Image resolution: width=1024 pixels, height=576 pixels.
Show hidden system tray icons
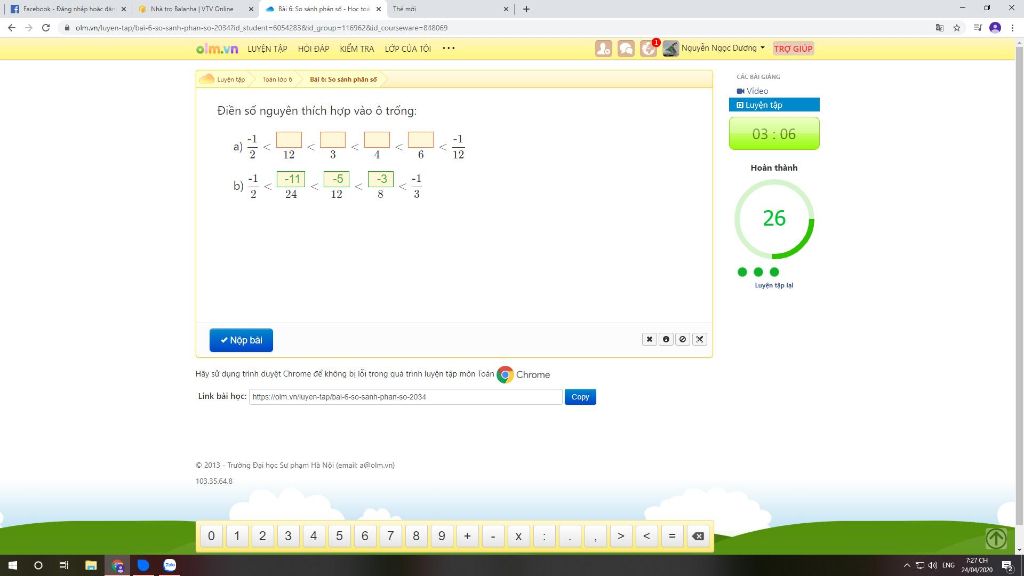[x=906, y=566]
